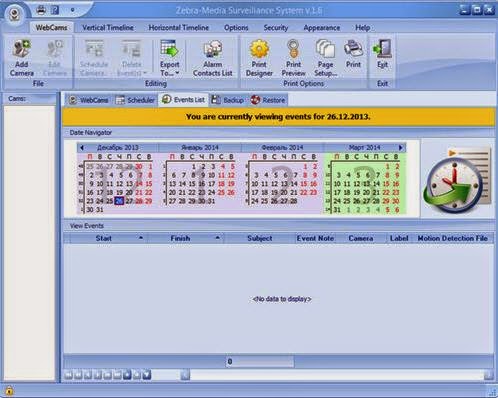Click the clock with green arrow image
The height and width of the screenshot is (398, 498).
457,181
